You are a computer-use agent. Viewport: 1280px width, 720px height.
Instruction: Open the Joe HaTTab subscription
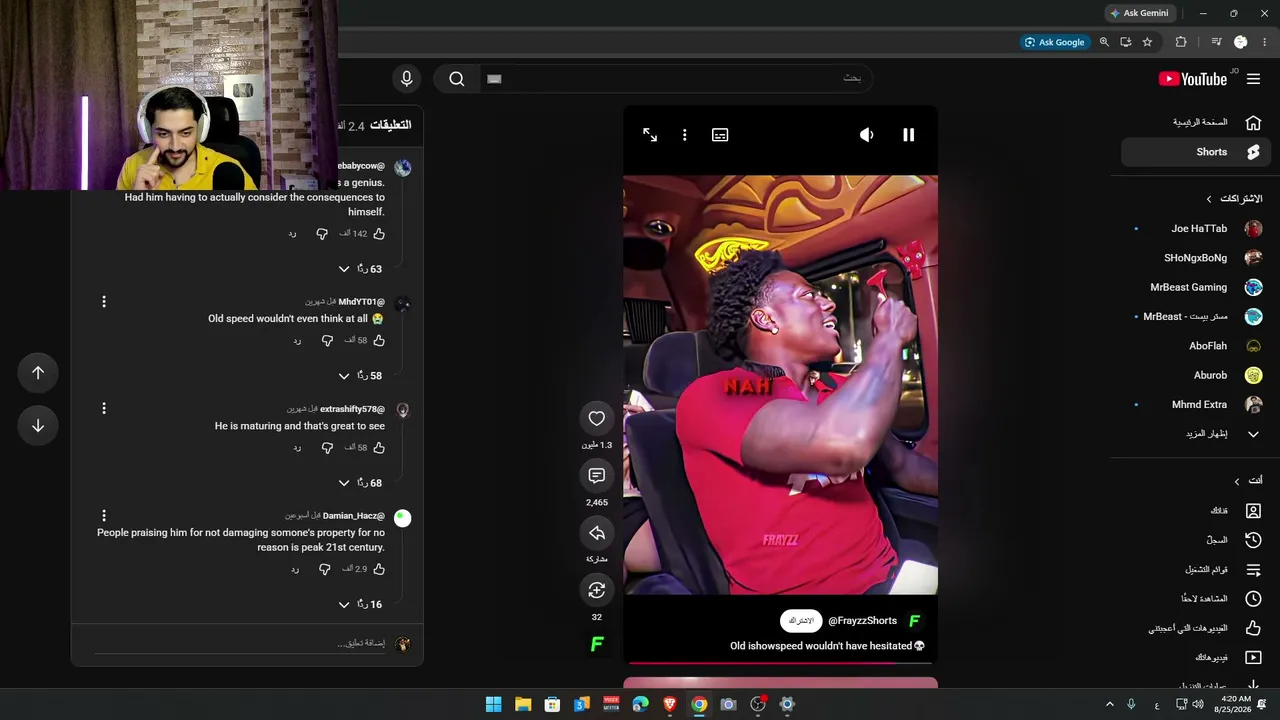tap(1196, 229)
